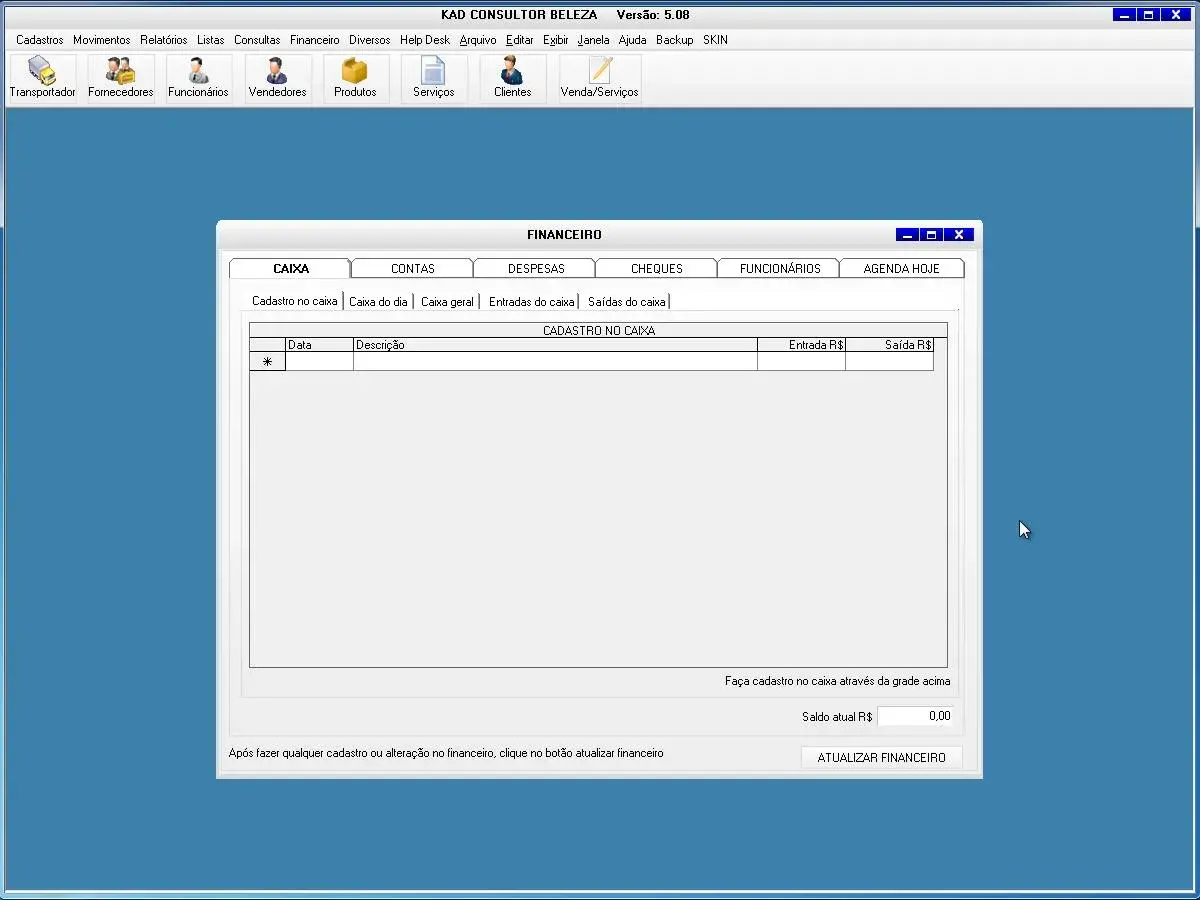This screenshot has width=1200, height=900.
Task: Open Funcionários from the toolbar
Action: [x=198, y=77]
